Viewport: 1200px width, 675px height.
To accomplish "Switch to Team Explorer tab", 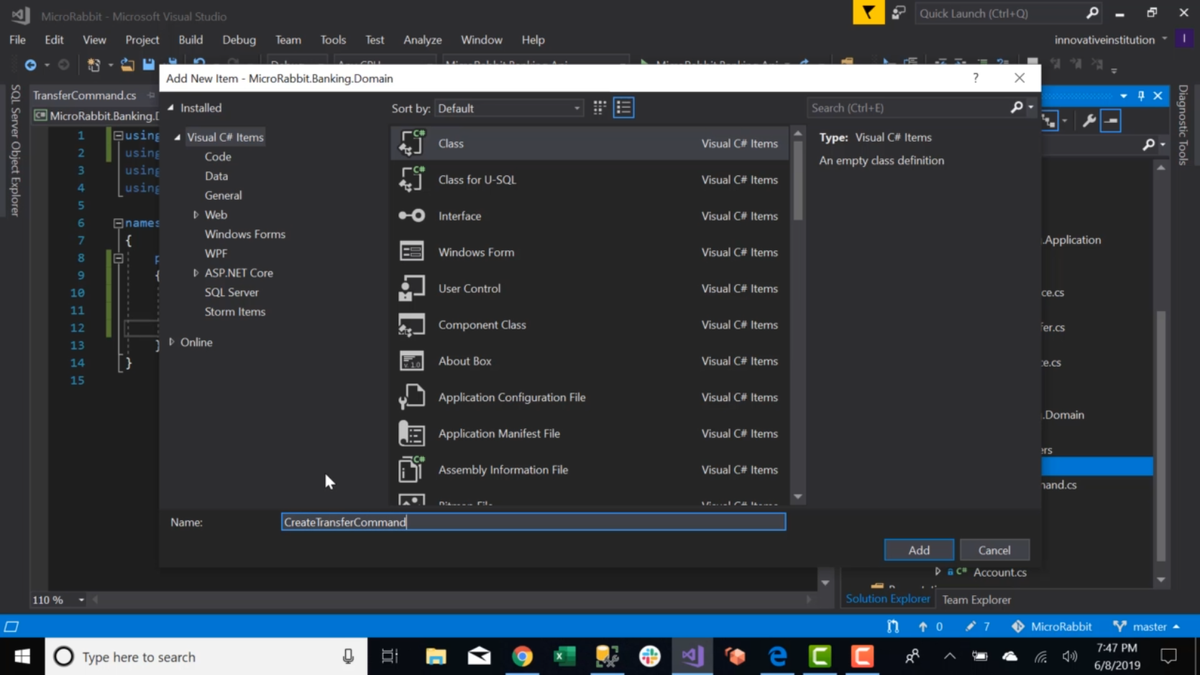I will tap(976, 600).
